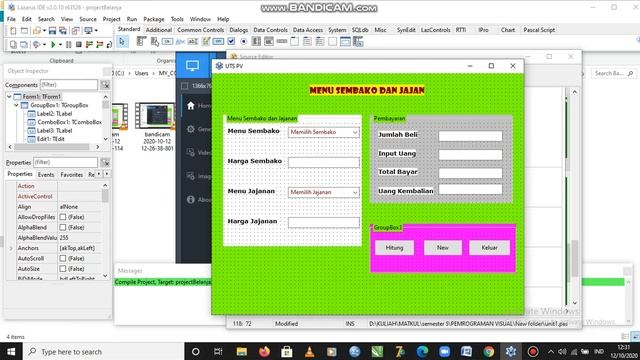Switch to Events tab in Object Inspector
The width and height of the screenshot is (640, 360).
coord(46,174)
